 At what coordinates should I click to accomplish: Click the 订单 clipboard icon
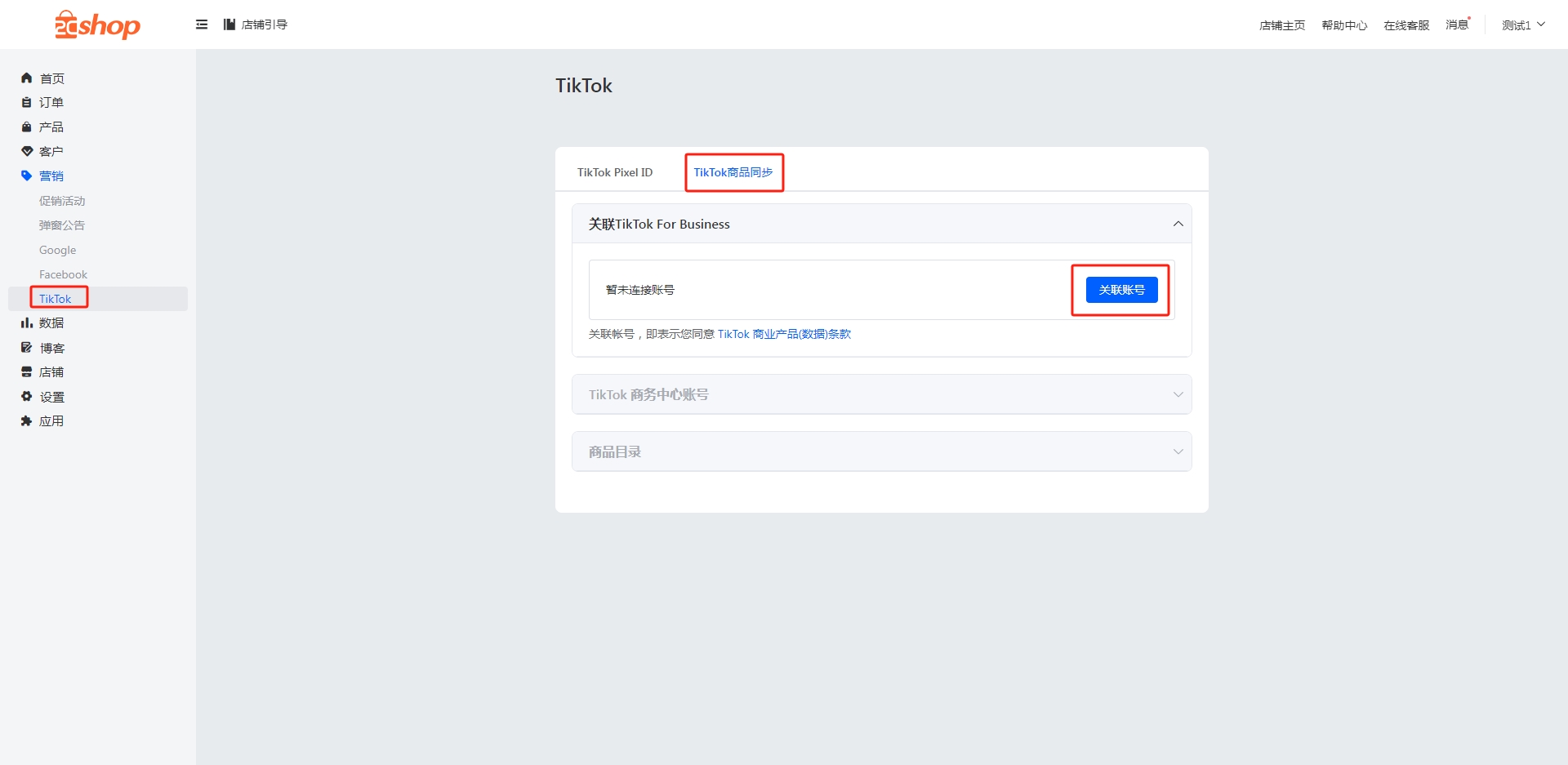26,102
